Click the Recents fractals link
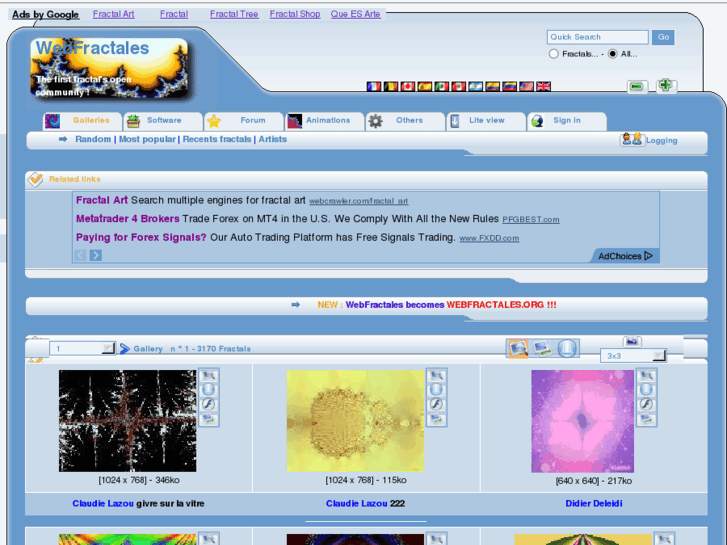 coord(217,139)
